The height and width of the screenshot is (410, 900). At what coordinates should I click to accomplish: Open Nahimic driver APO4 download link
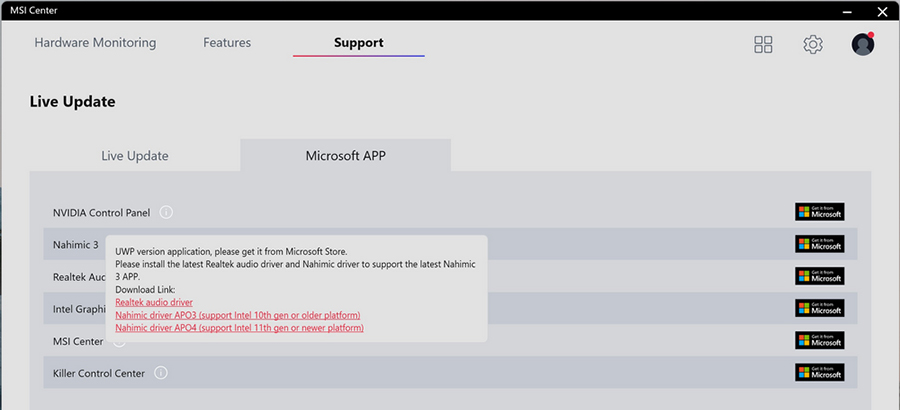click(239, 328)
